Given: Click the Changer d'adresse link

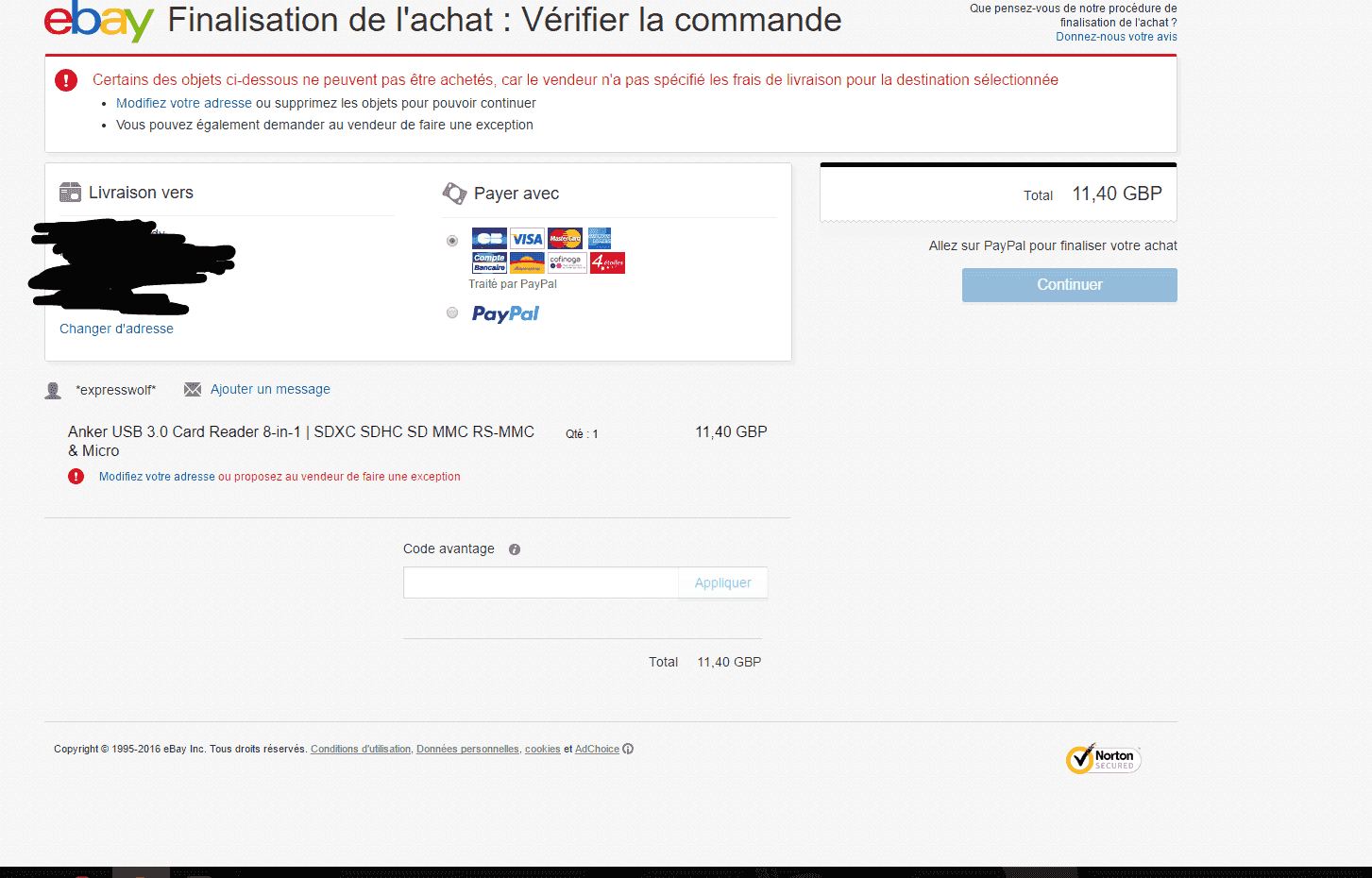Looking at the screenshot, I should tap(116, 329).
